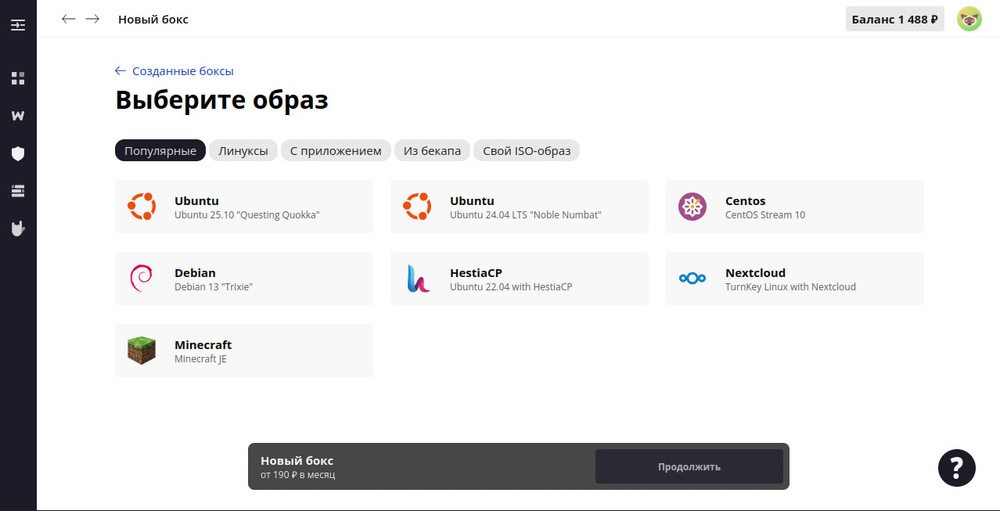Go forward using the right arrow icon
1000x511 pixels.
[93, 19]
